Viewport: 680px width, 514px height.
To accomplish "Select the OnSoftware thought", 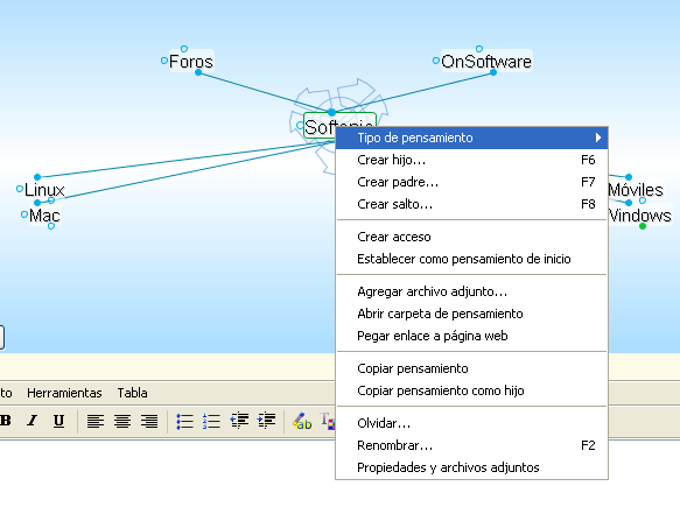I will [x=486, y=62].
